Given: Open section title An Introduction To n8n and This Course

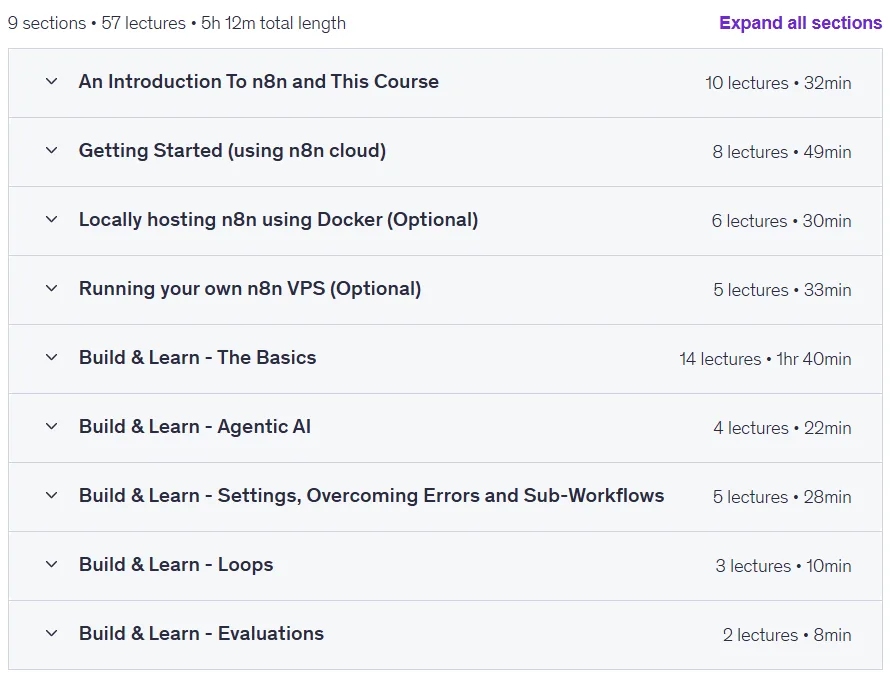Looking at the screenshot, I should [x=259, y=82].
